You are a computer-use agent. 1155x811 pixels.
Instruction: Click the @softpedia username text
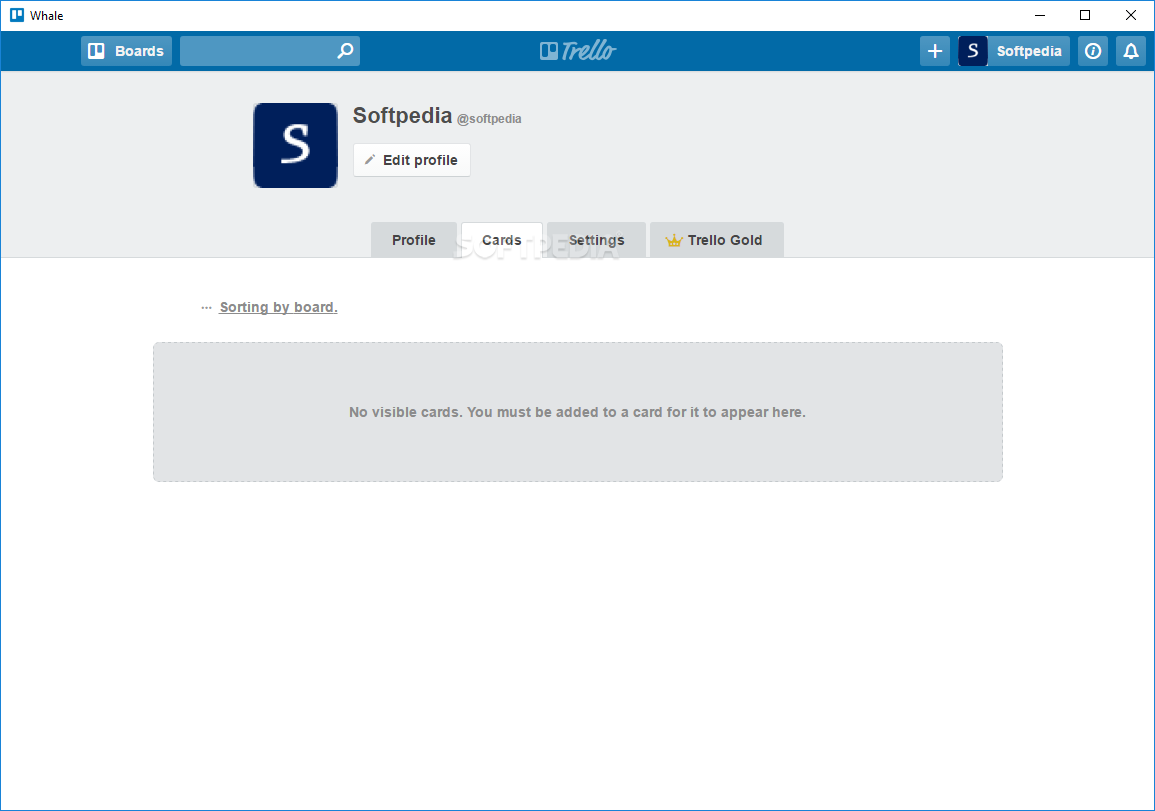tap(489, 119)
